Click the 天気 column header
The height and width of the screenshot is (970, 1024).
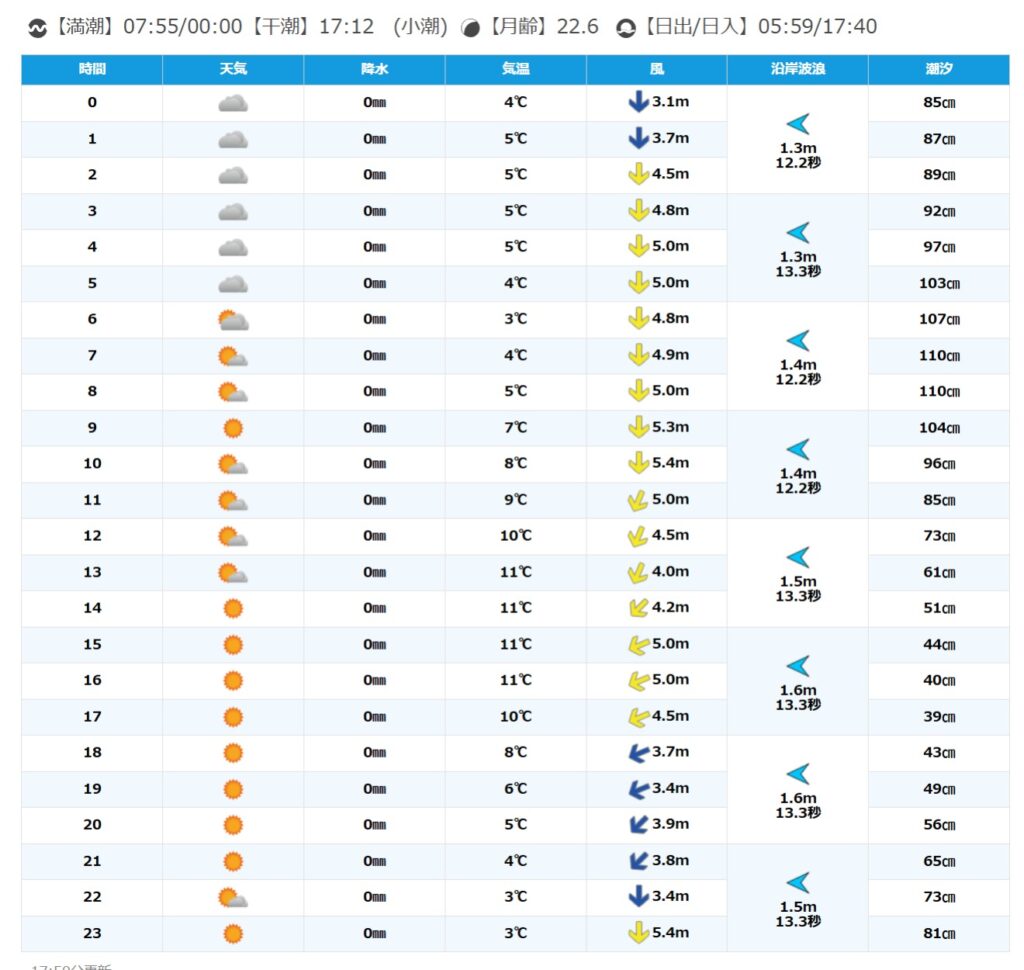click(x=233, y=70)
